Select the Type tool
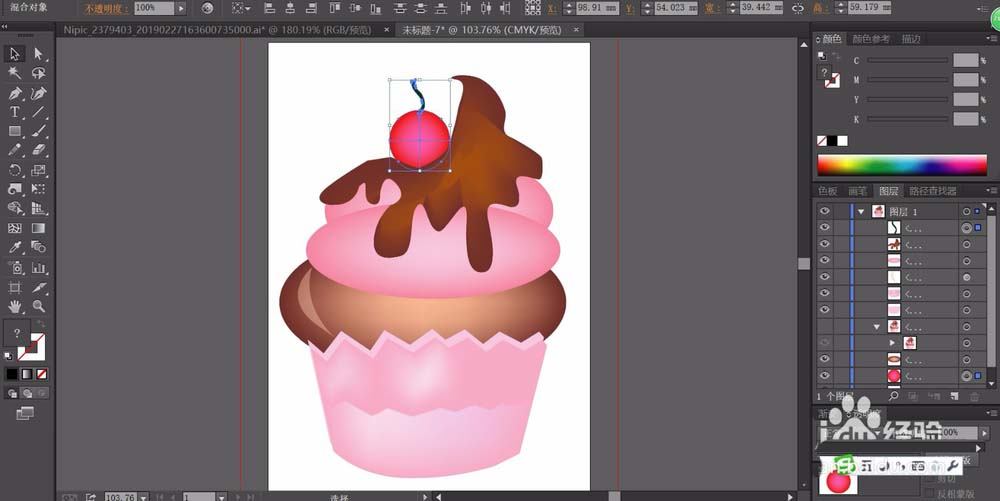 point(15,112)
